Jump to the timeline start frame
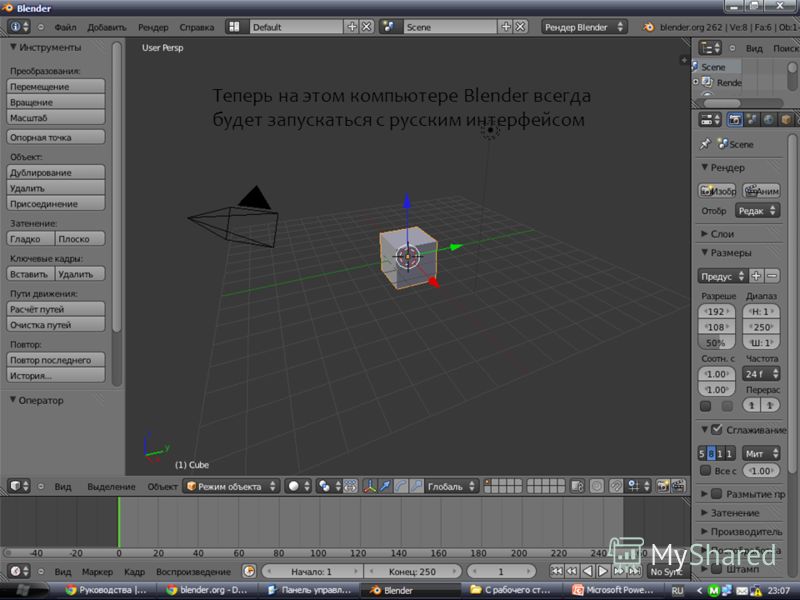 [557, 571]
